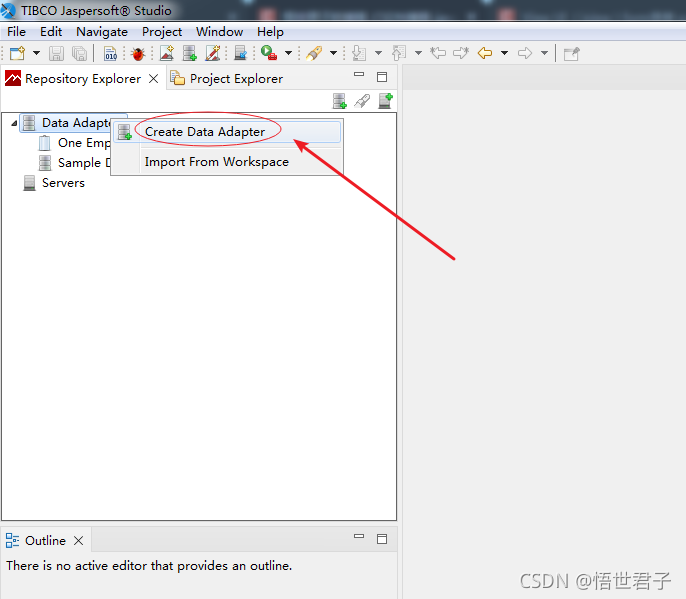Collapse the Data Adapters tree node
686x599 pixels.
14,123
